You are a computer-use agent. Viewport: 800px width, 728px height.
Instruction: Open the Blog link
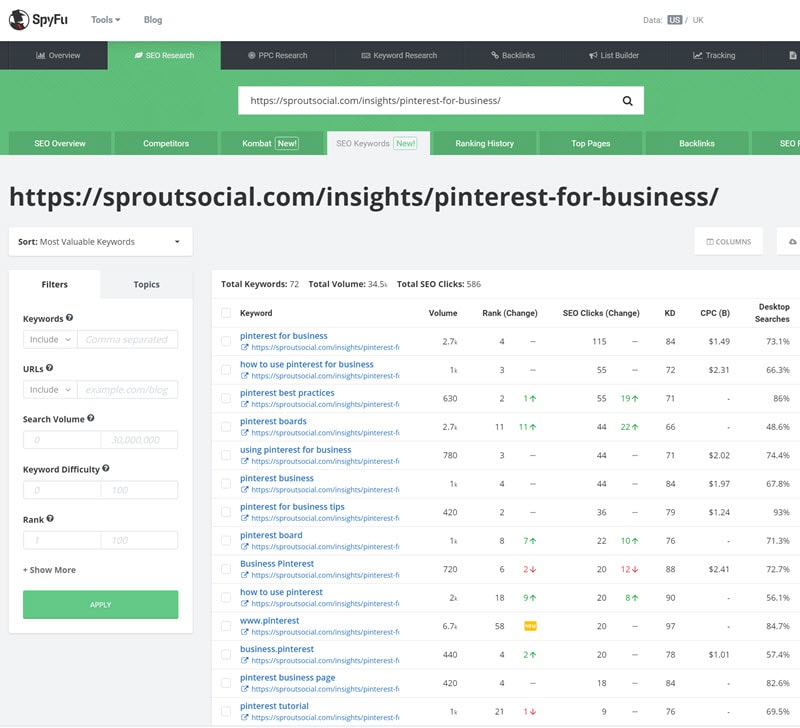(x=153, y=20)
